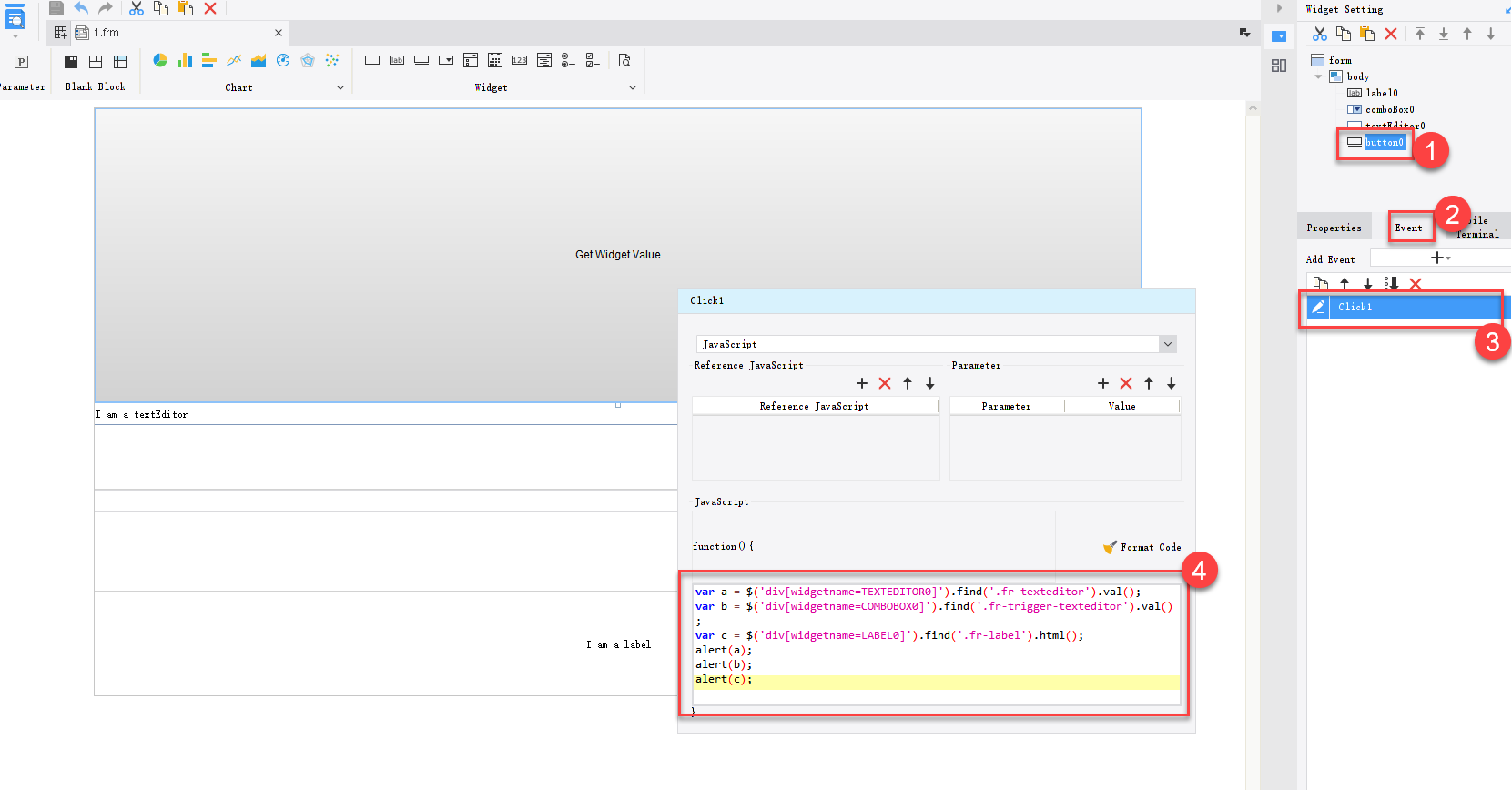Expand the Widget gallery dropdown
1512x790 pixels.
633,87
